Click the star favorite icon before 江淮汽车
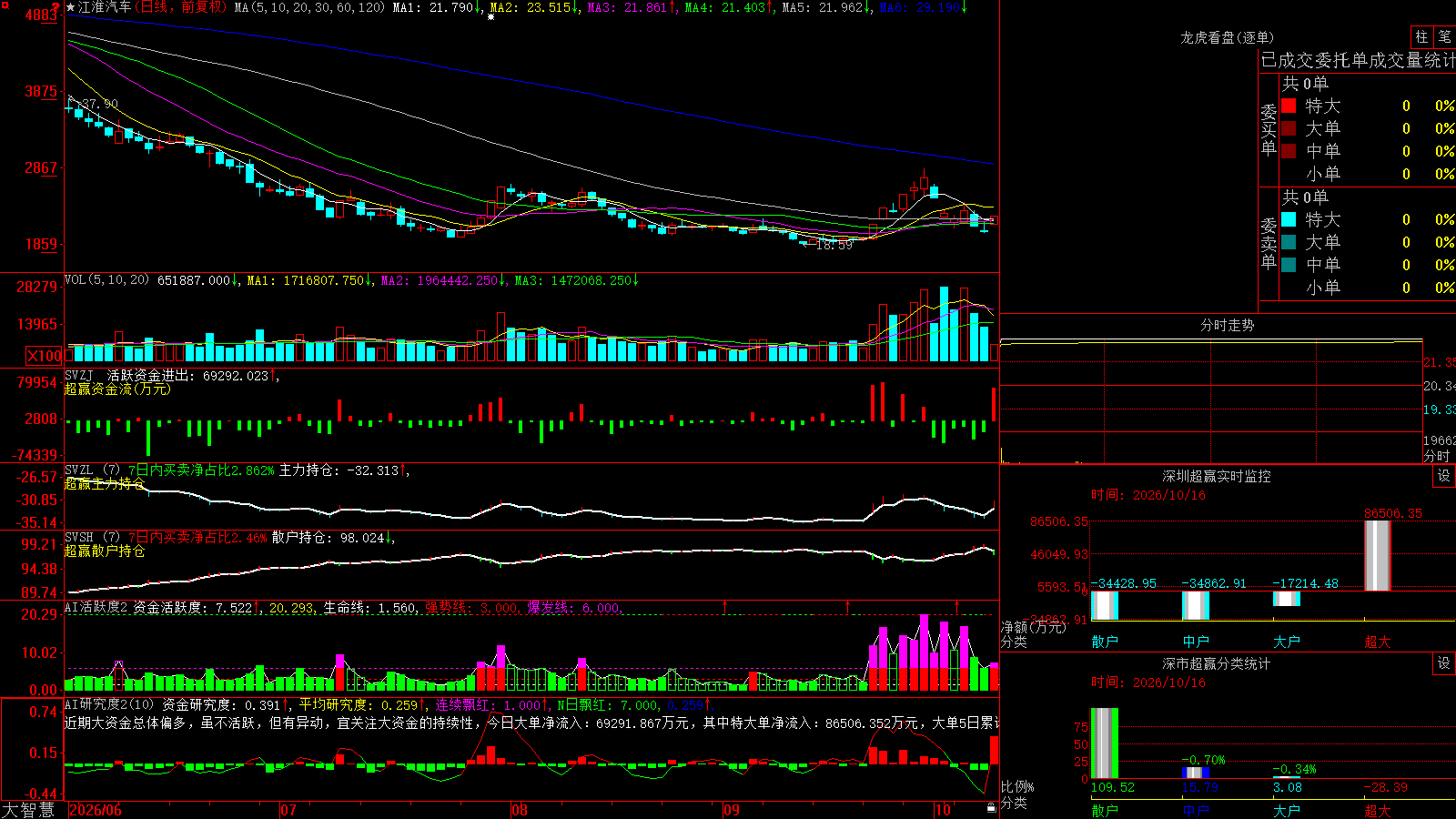 (x=71, y=7)
